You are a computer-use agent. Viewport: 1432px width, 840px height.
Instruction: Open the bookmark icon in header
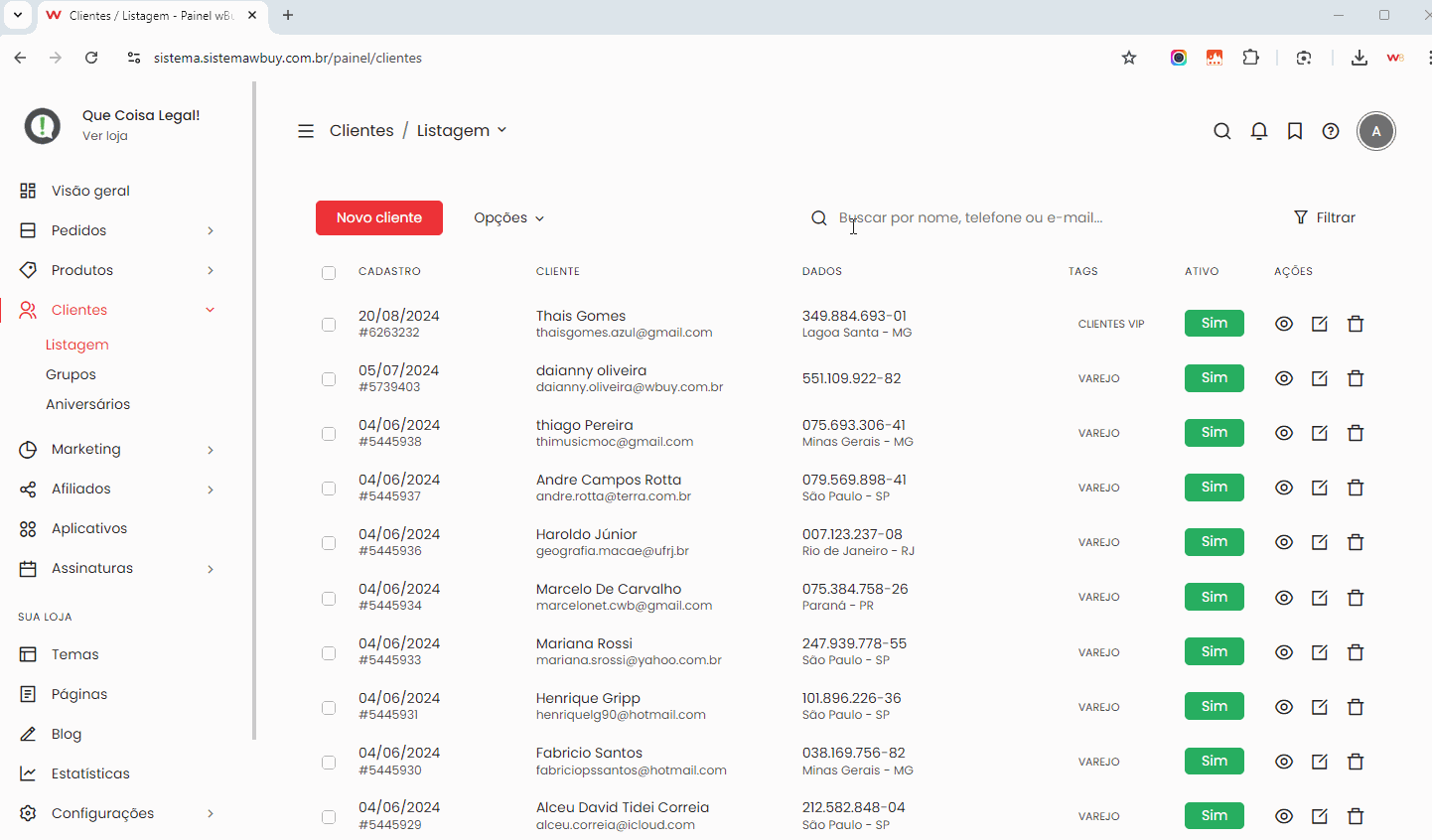pyautogui.click(x=1295, y=131)
